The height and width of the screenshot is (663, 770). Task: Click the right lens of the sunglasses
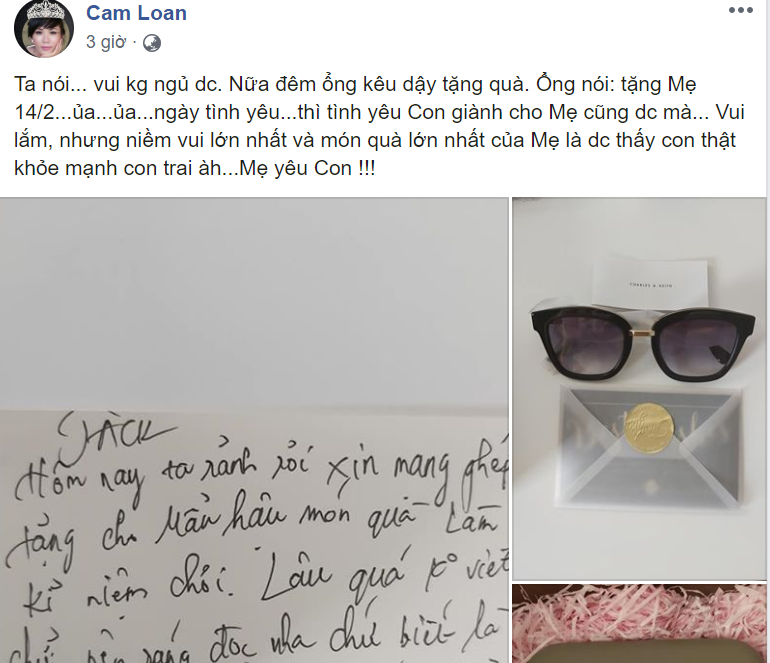699,345
